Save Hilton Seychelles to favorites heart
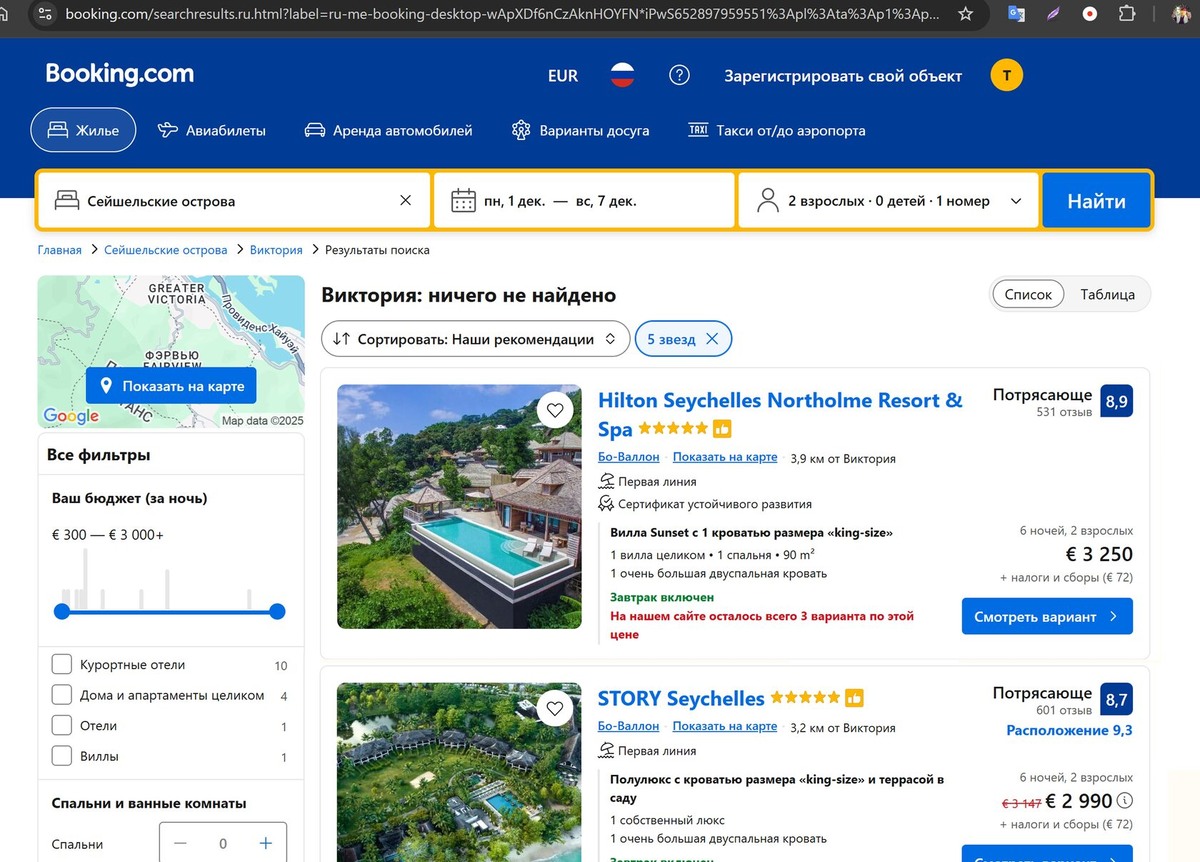 coord(555,410)
